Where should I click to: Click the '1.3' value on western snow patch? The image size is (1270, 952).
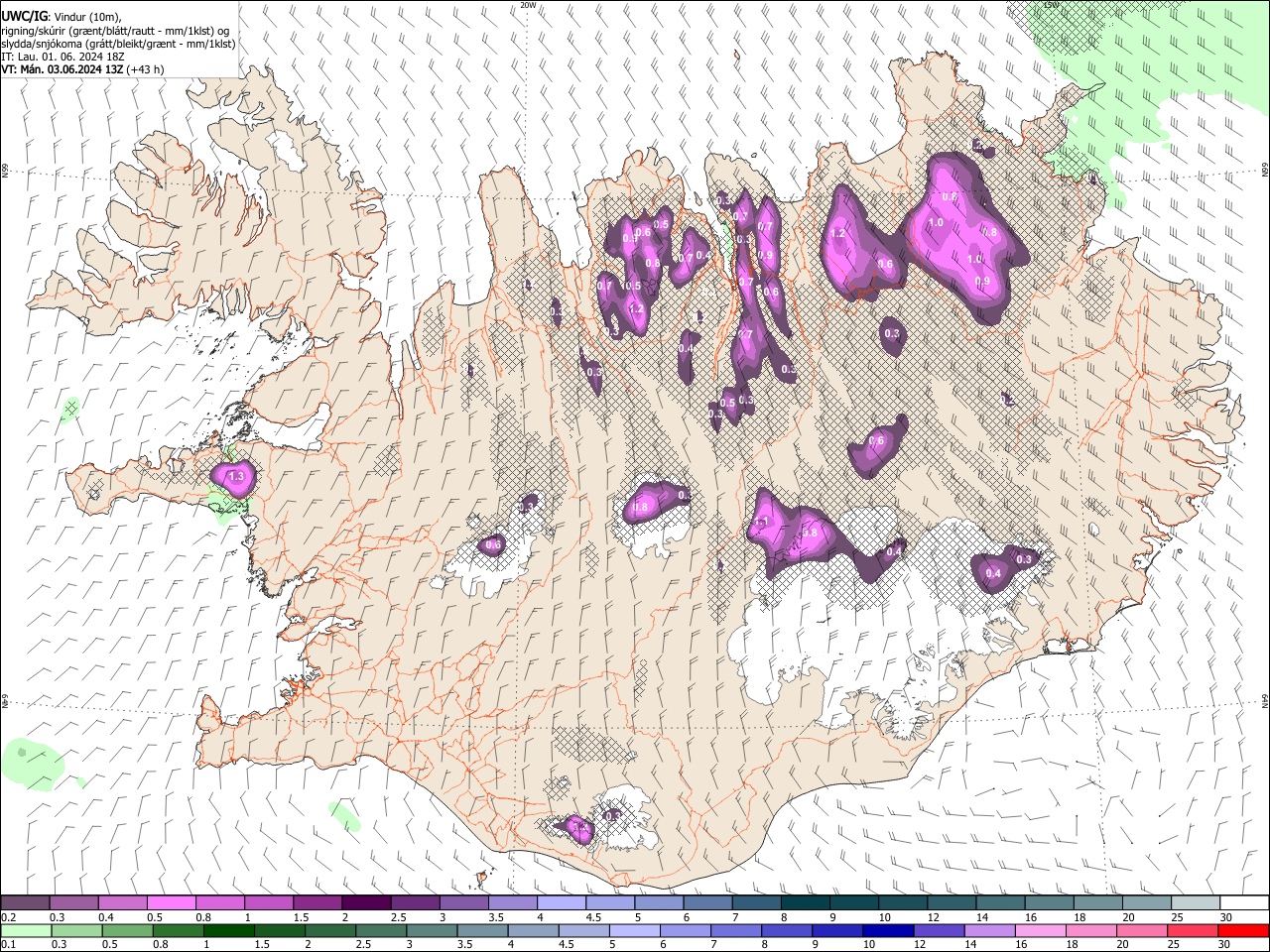pos(236,477)
